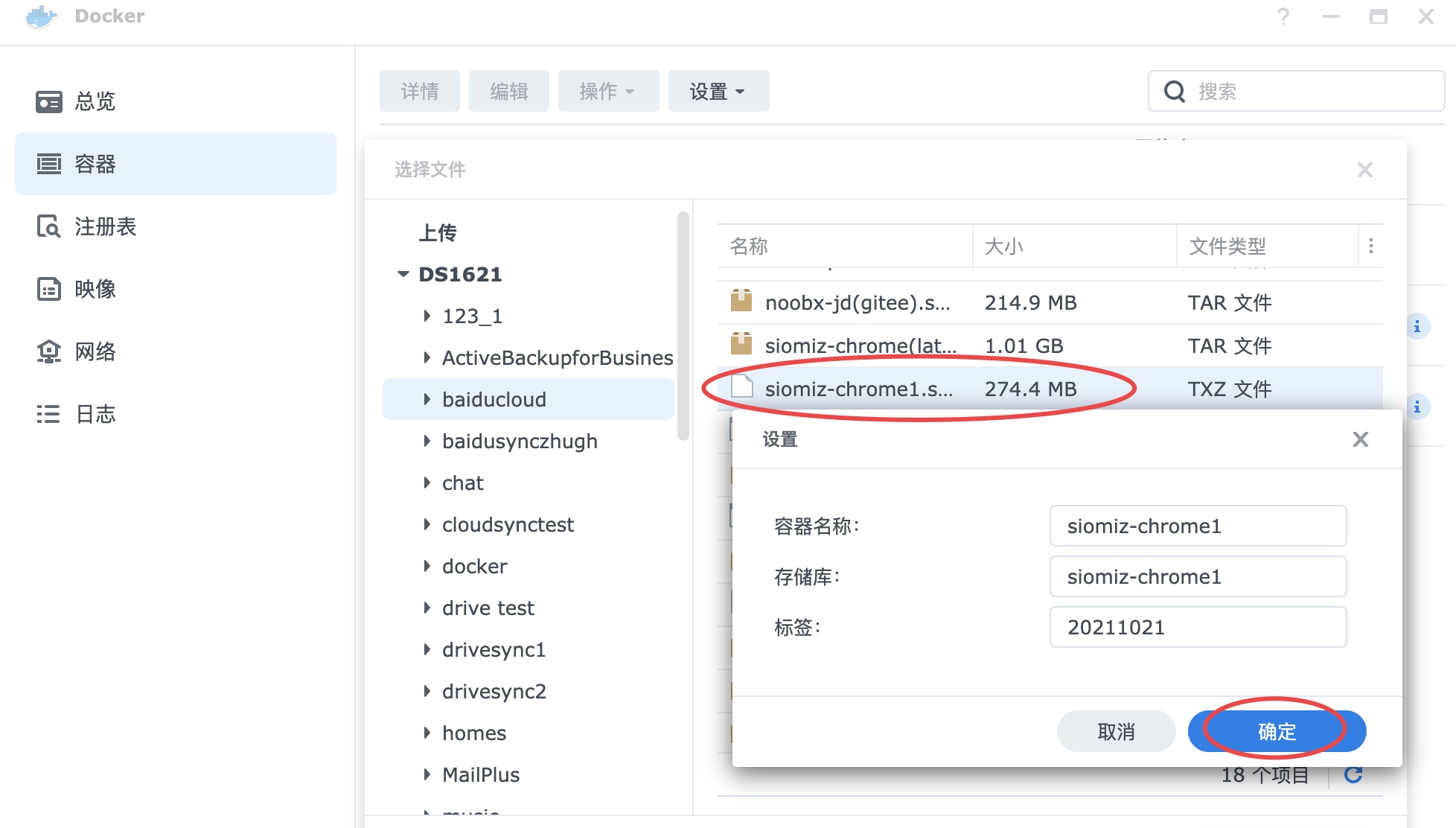
Task: Open Docker help question mark
Action: tap(1283, 16)
